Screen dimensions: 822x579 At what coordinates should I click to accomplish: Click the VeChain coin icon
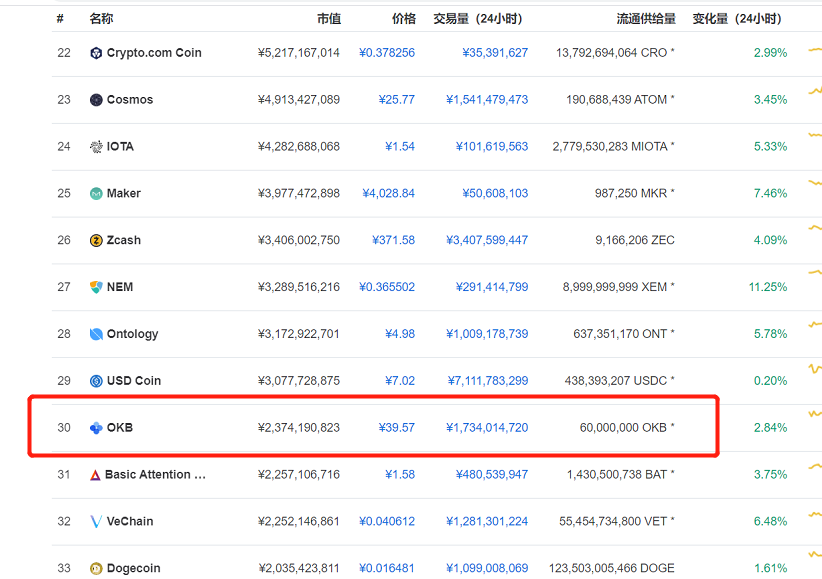coord(96,521)
